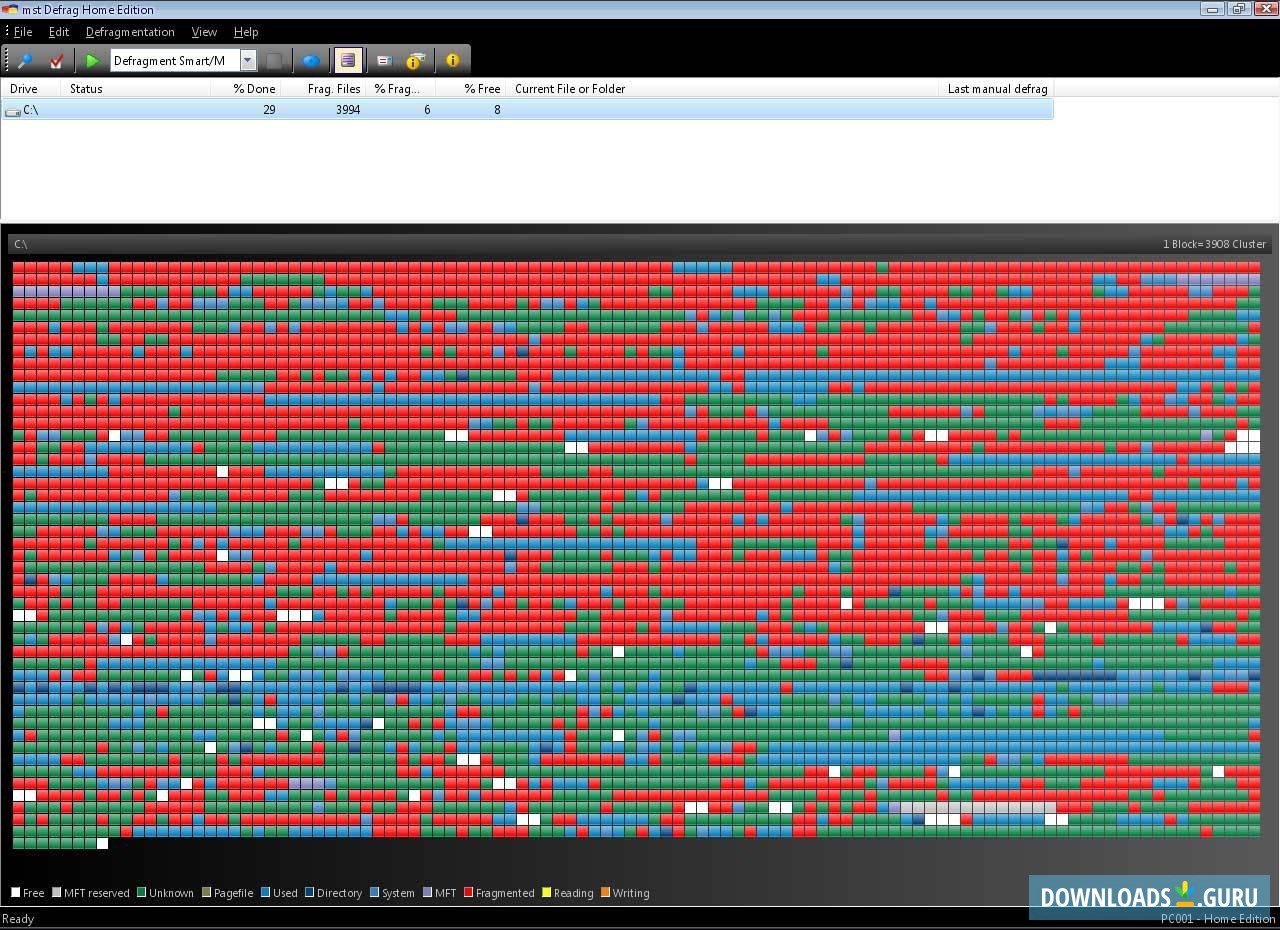This screenshot has height=930, width=1280.
Task: Click the info icon with computer
Action: coord(414,61)
